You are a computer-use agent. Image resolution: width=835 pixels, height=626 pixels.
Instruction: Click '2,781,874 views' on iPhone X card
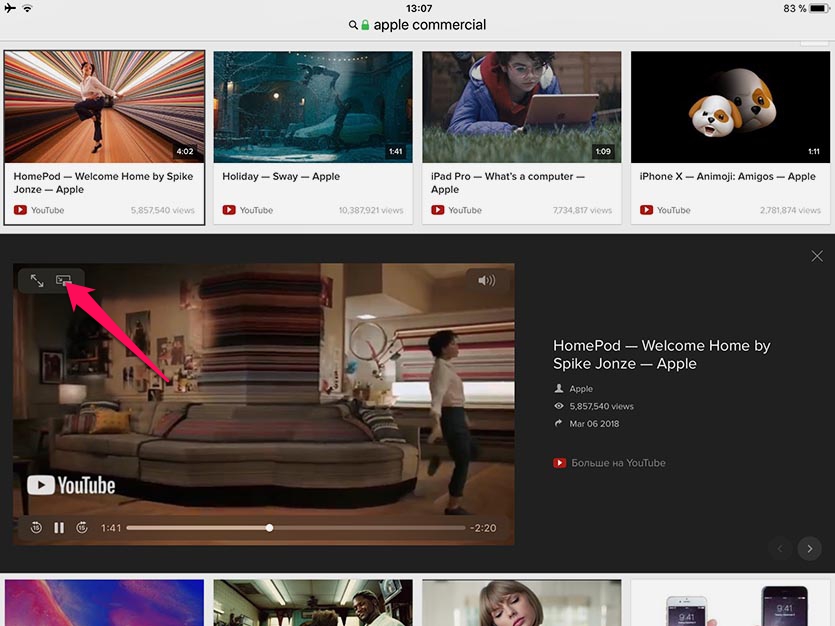pyautogui.click(x=790, y=210)
